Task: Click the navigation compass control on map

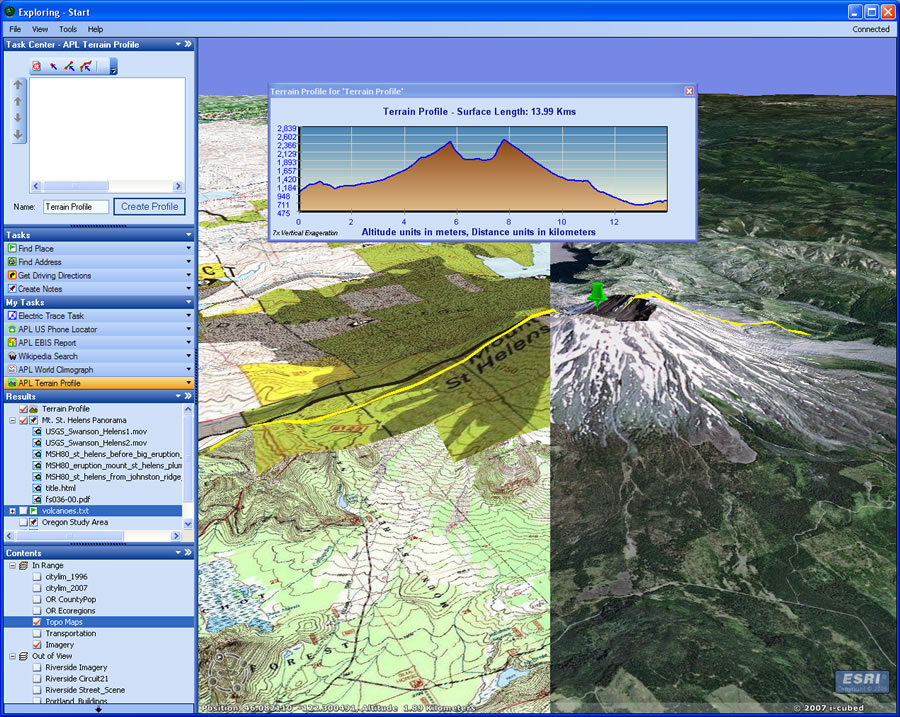Action: click(228, 671)
